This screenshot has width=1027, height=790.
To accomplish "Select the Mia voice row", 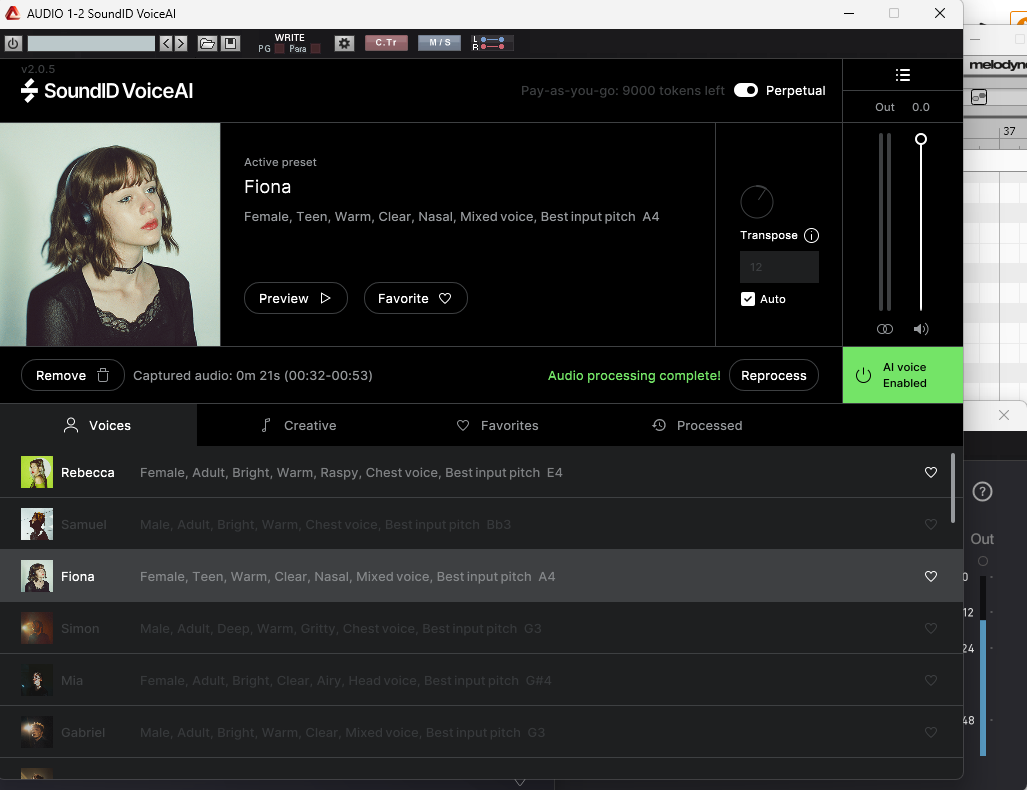I will (481, 680).
